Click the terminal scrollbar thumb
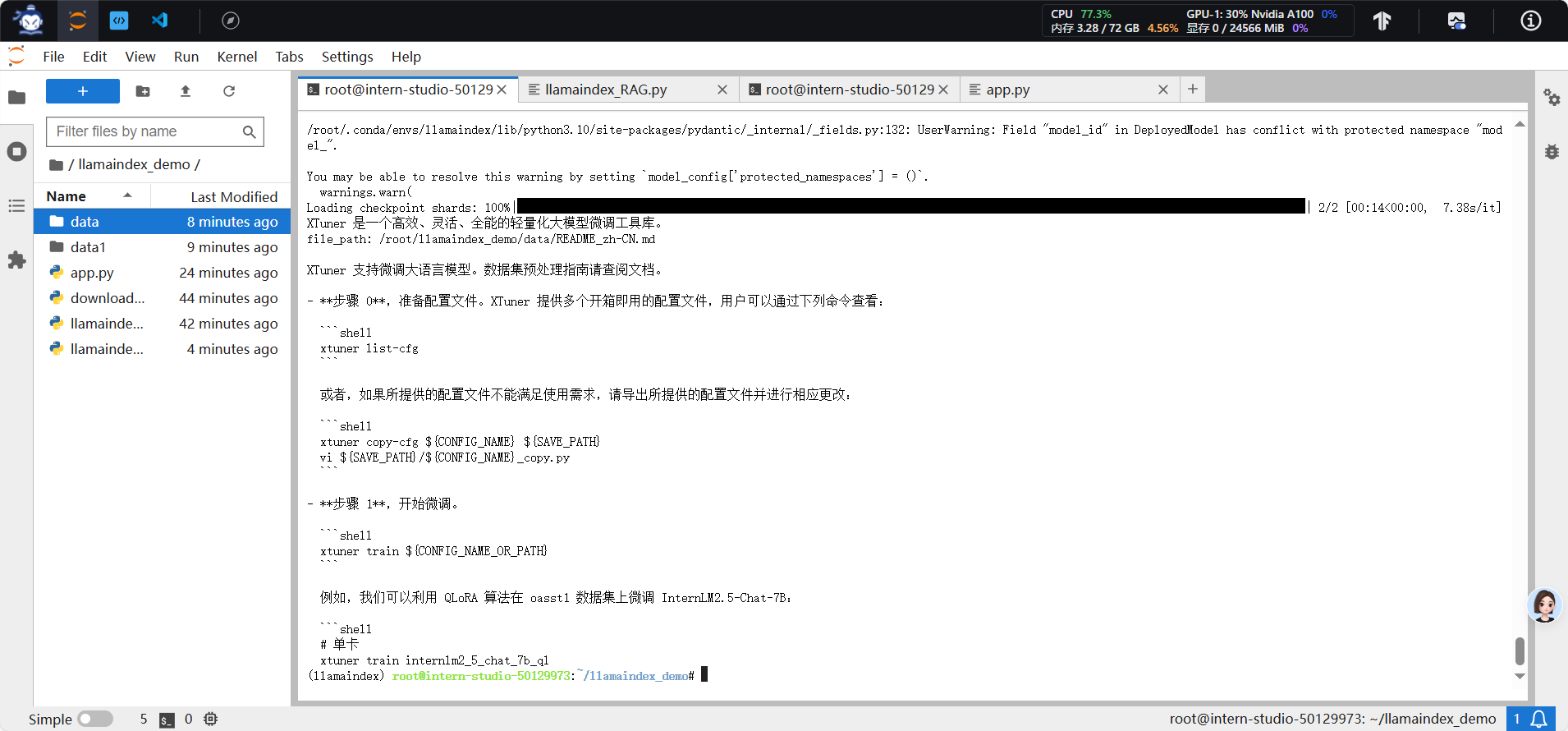 (1520, 651)
